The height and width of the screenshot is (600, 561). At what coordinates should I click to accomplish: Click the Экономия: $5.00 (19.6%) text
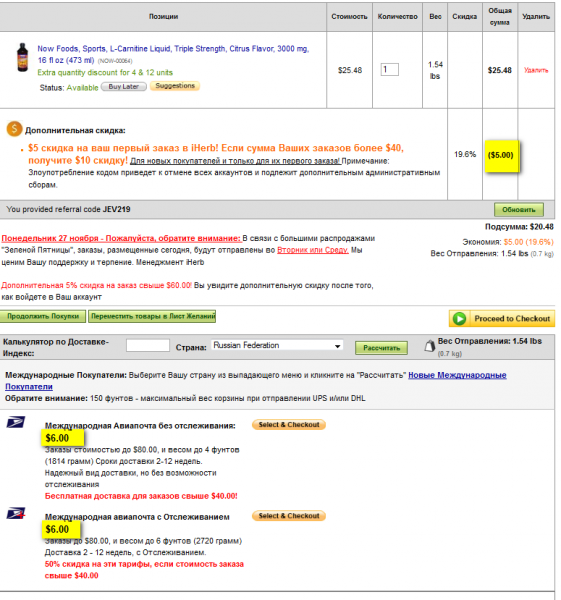[x=508, y=242]
